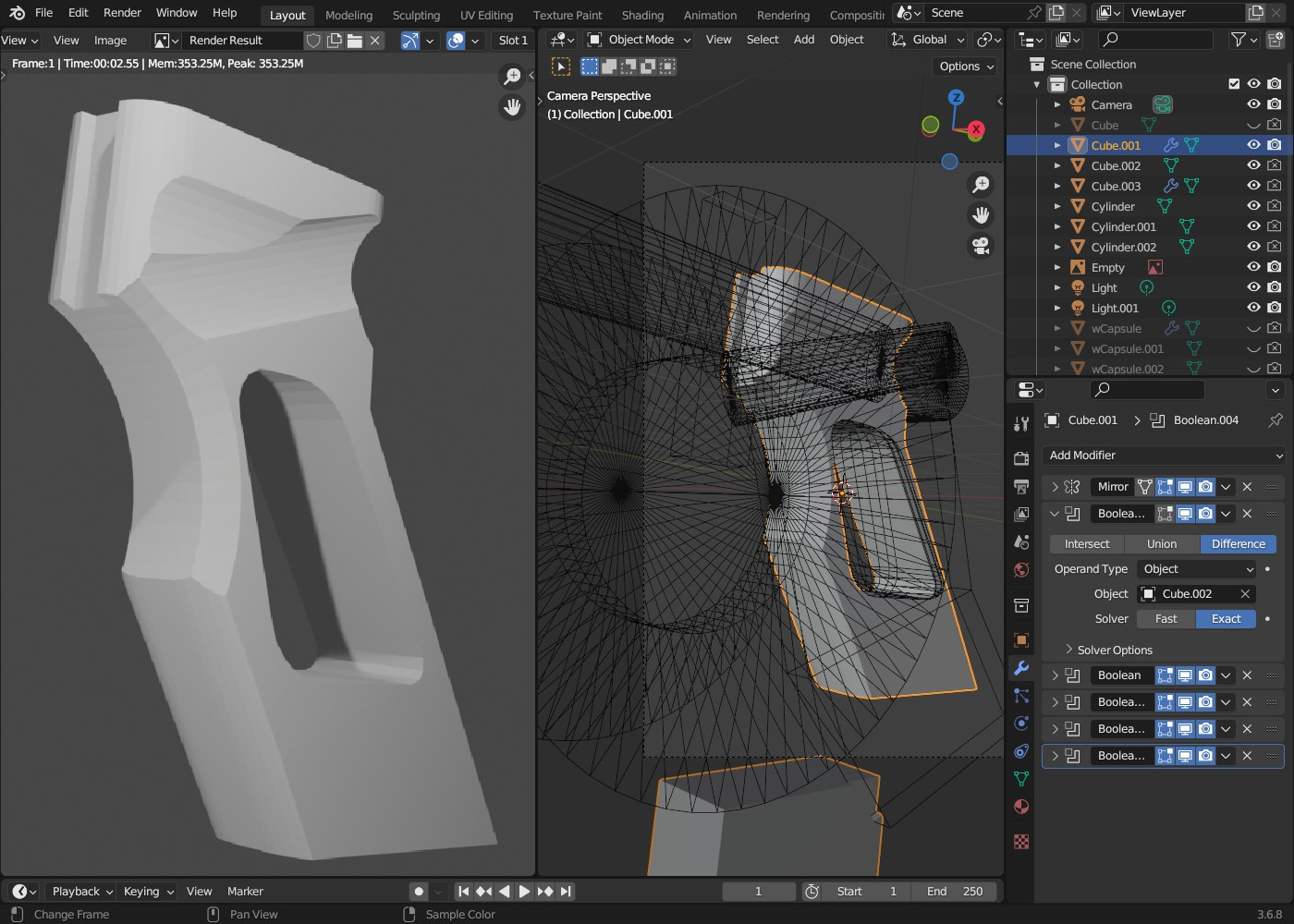The width and height of the screenshot is (1294, 924).
Task: Uncheck the Collection exclude checkbox
Action: point(1234,84)
